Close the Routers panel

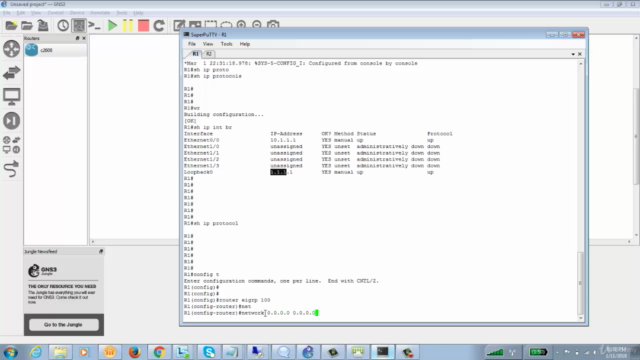(x=84, y=38)
